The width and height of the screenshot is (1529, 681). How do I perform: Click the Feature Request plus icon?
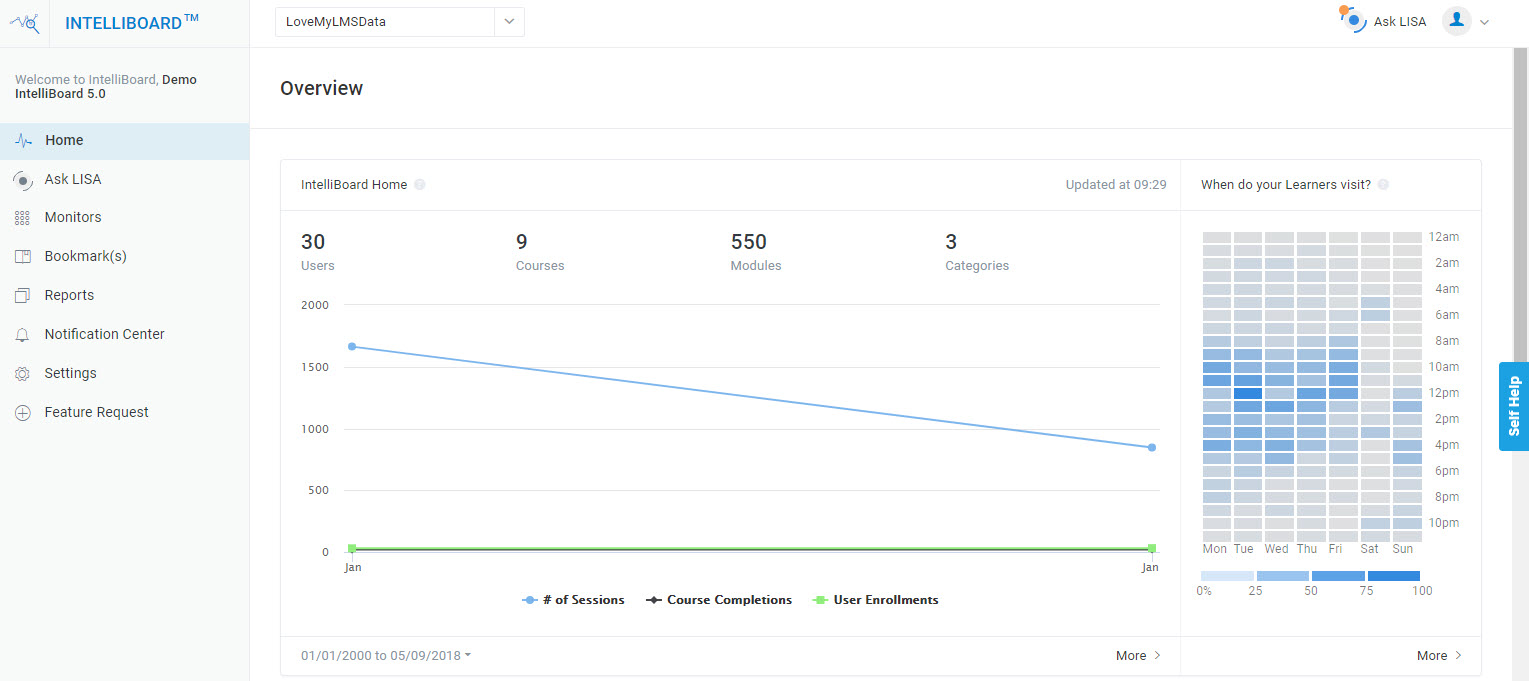pos(23,413)
